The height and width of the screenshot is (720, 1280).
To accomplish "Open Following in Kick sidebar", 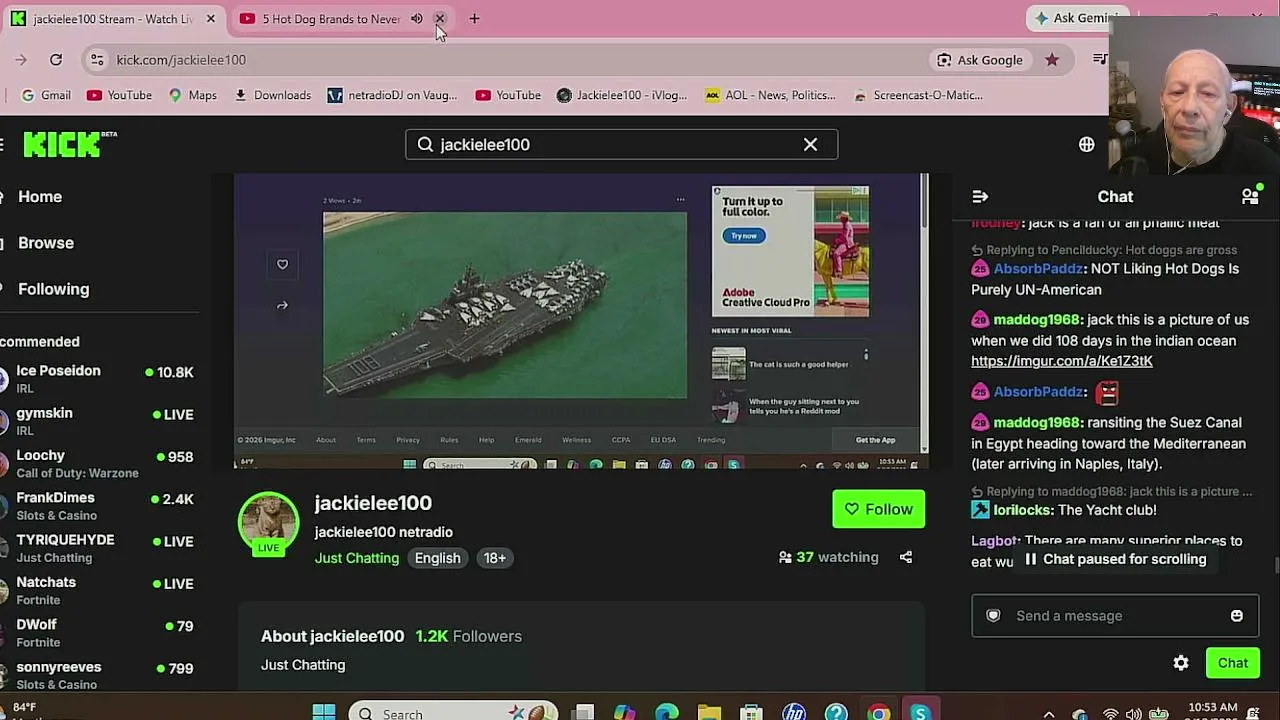I will tap(54, 289).
